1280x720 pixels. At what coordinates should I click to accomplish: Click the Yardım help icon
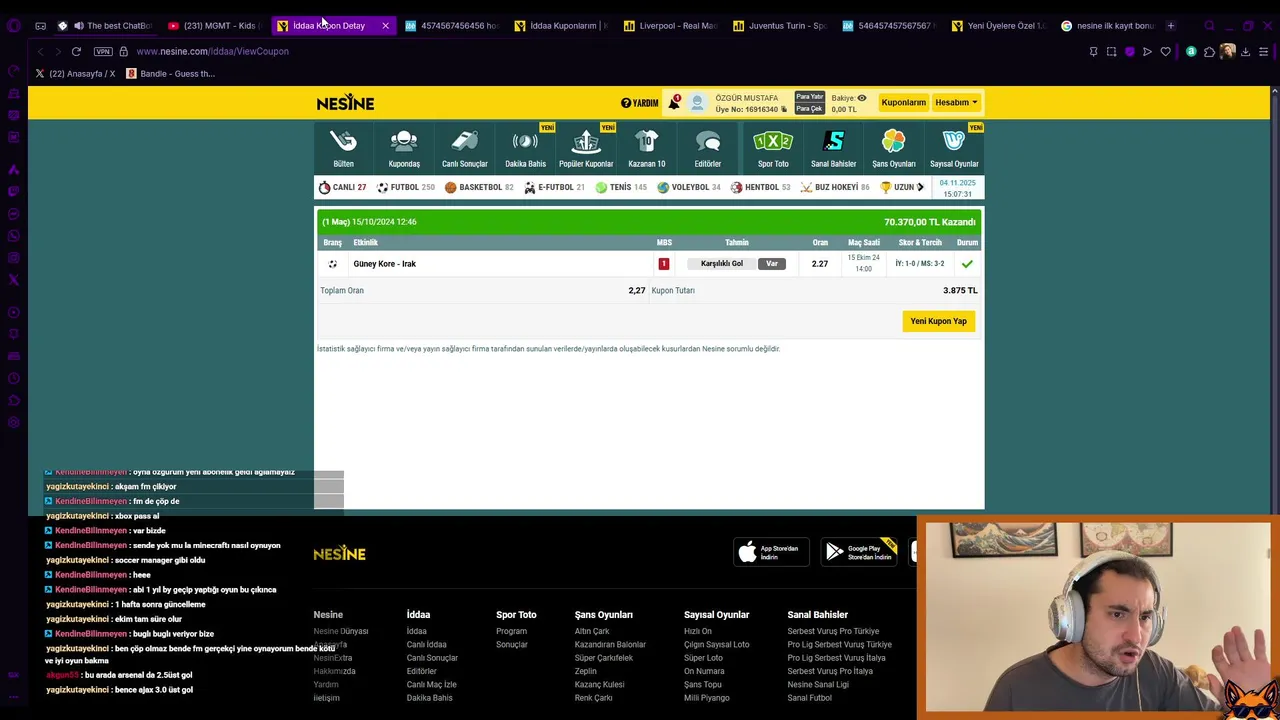pyautogui.click(x=639, y=103)
